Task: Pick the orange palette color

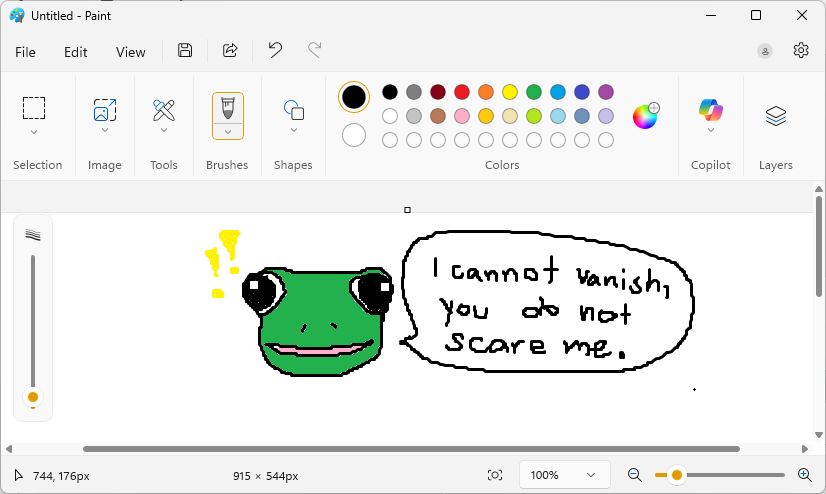Action: point(486,92)
